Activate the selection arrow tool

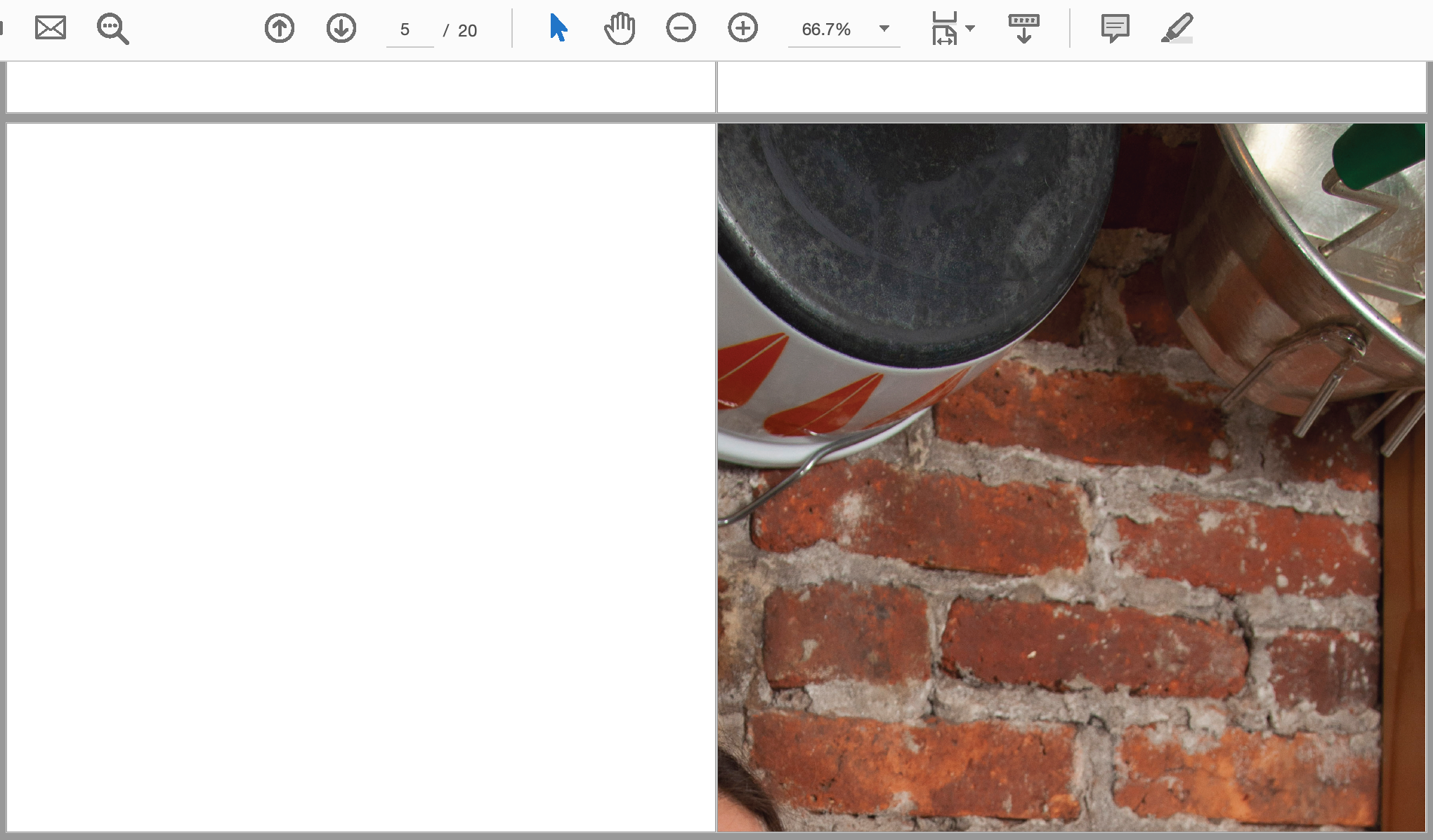(558, 28)
